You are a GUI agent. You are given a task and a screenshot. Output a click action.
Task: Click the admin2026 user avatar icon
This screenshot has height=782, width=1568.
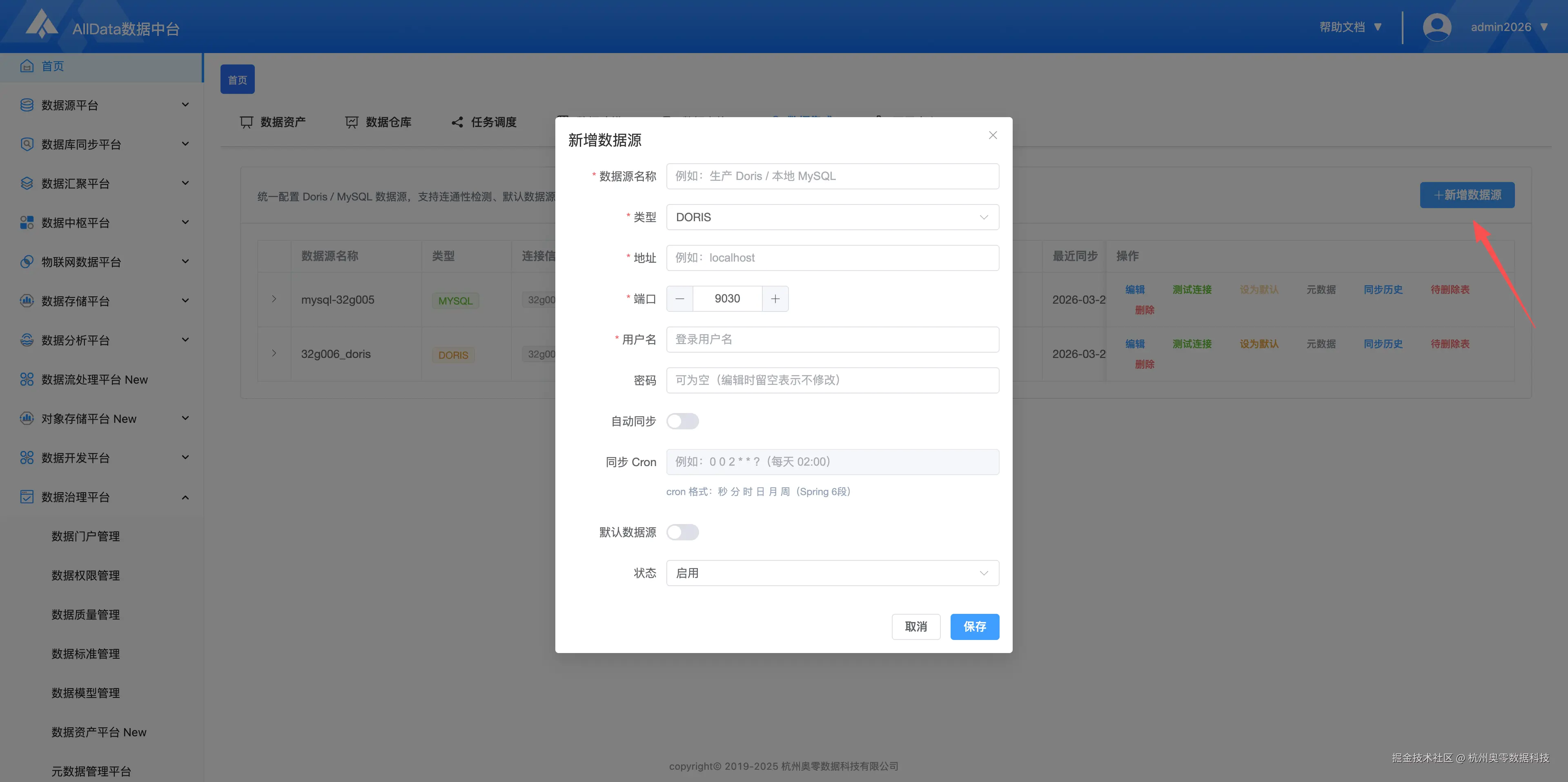[1437, 27]
